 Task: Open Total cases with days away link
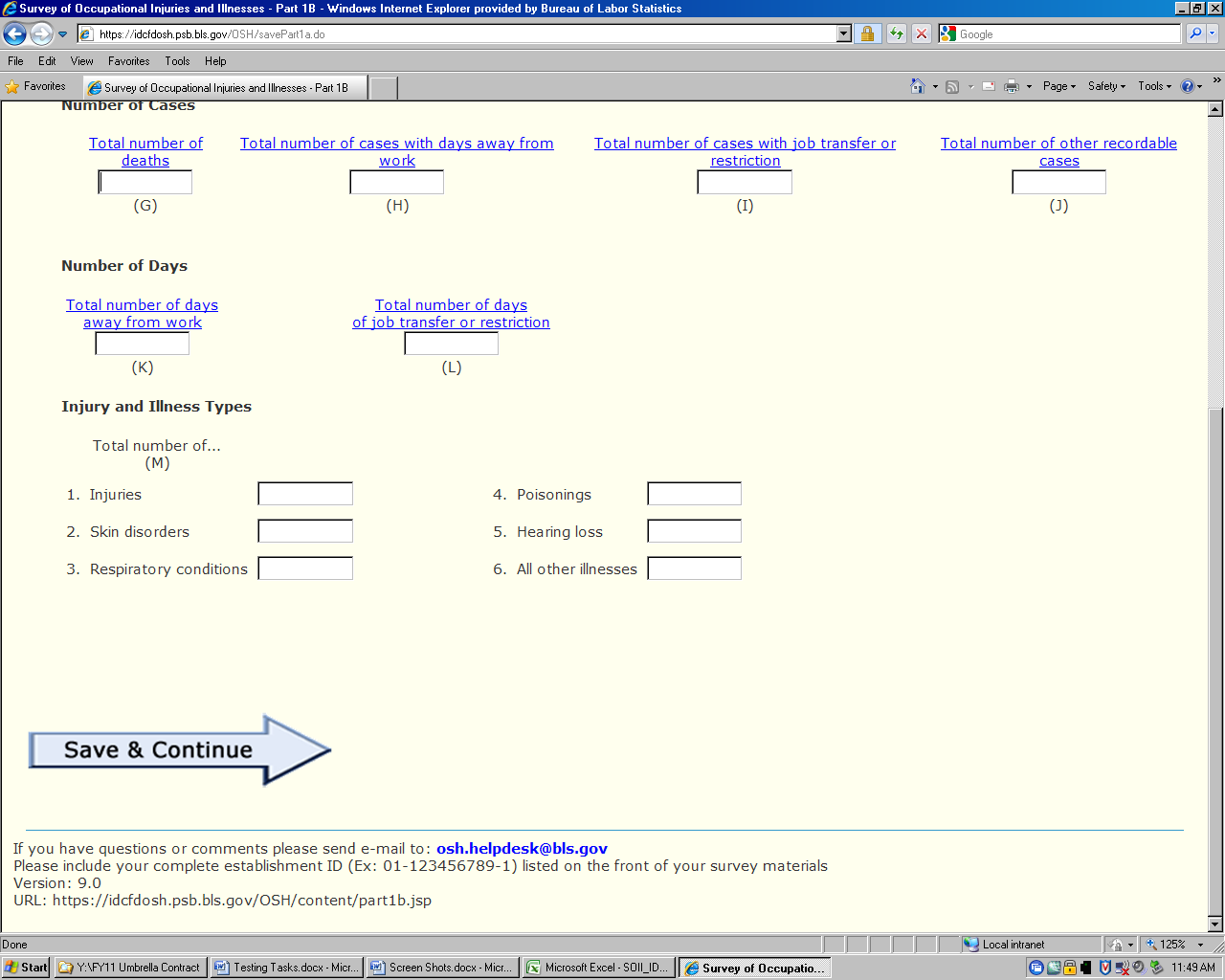click(397, 152)
